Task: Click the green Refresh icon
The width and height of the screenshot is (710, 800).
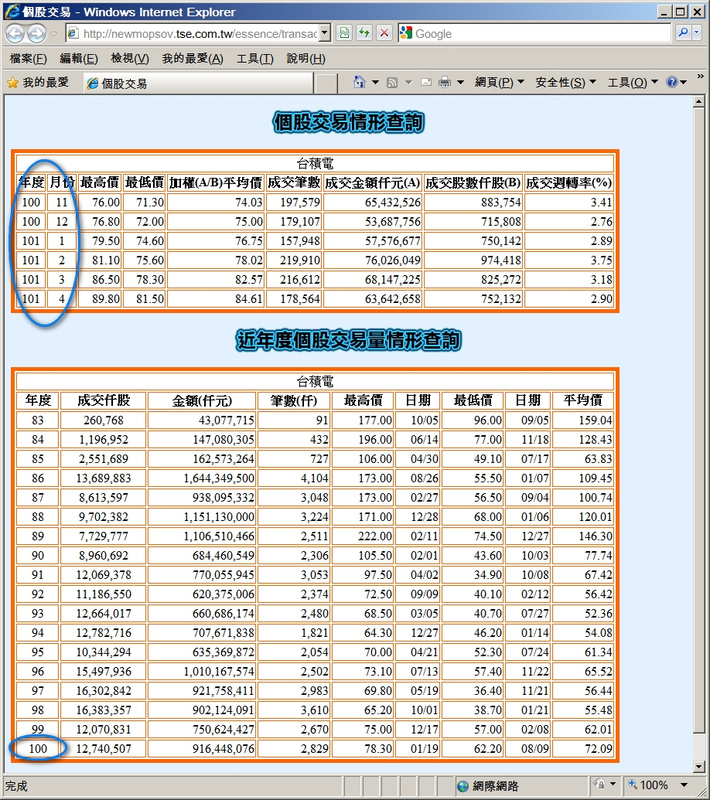Action: point(364,34)
